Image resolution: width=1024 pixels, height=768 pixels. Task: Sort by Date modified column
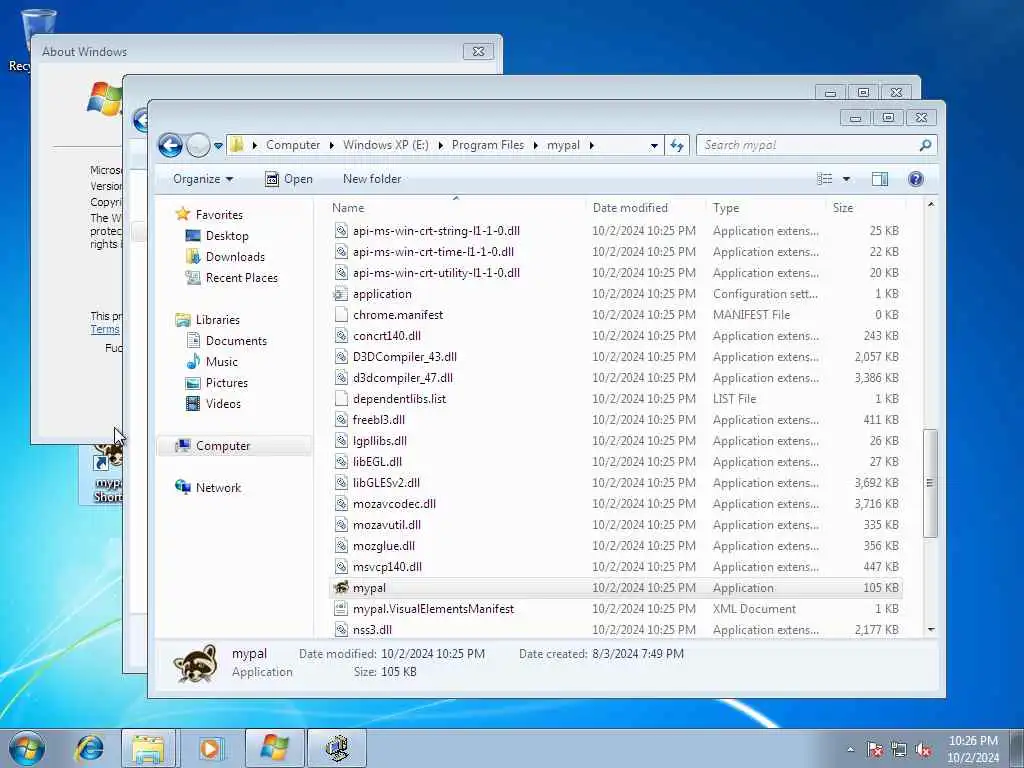click(630, 208)
